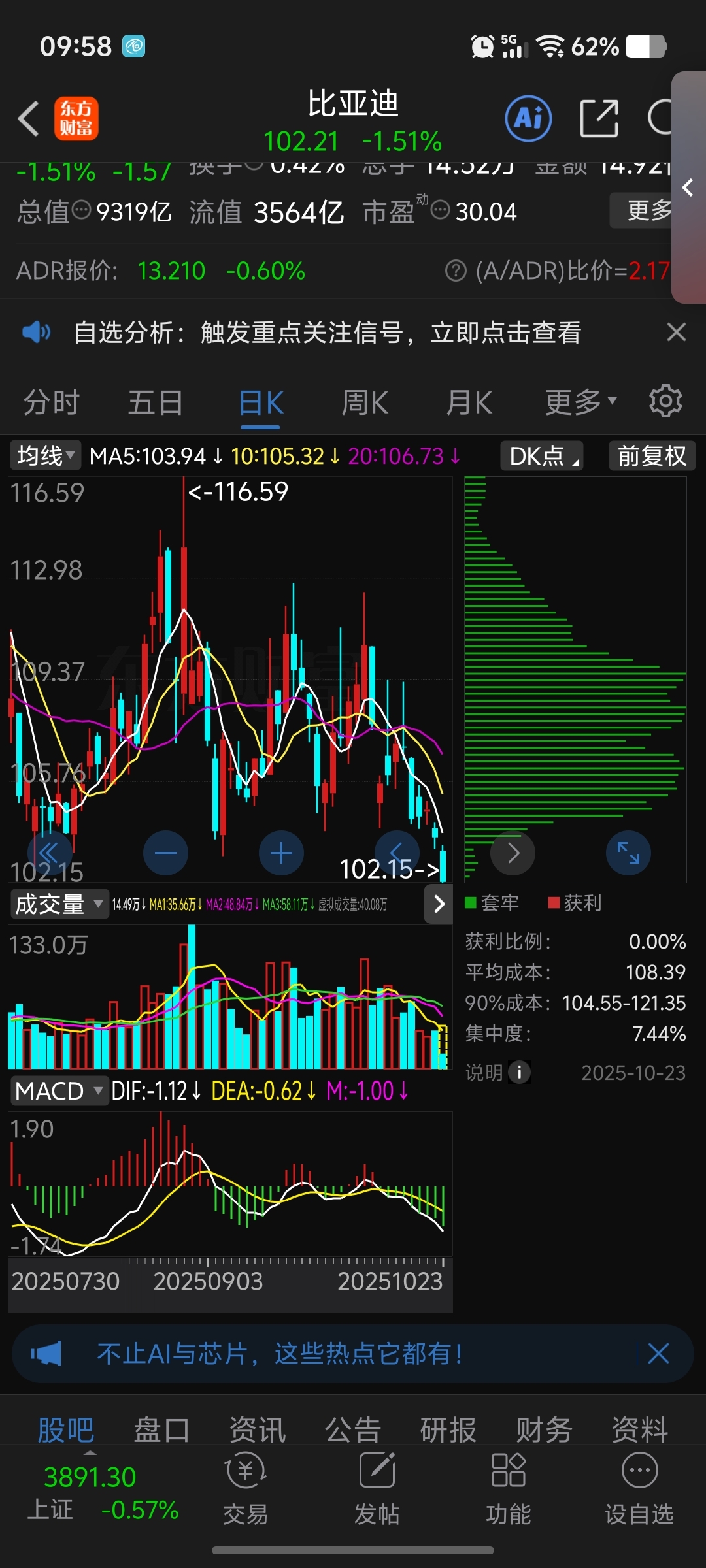Image resolution: width=706 pixels, height=1568 pixels.
Task: Zoom out K-line with minus button
Action: point(165,853)
